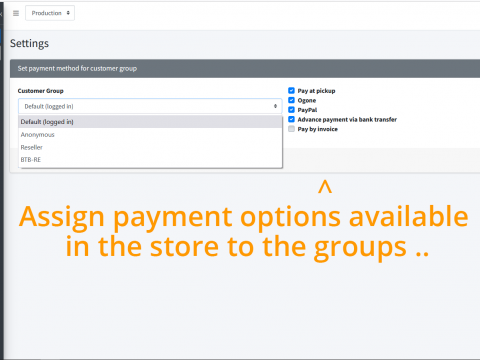Open the Production environment dropdown
The height and width of the screenshot is (360, 480).
(50, 13)
